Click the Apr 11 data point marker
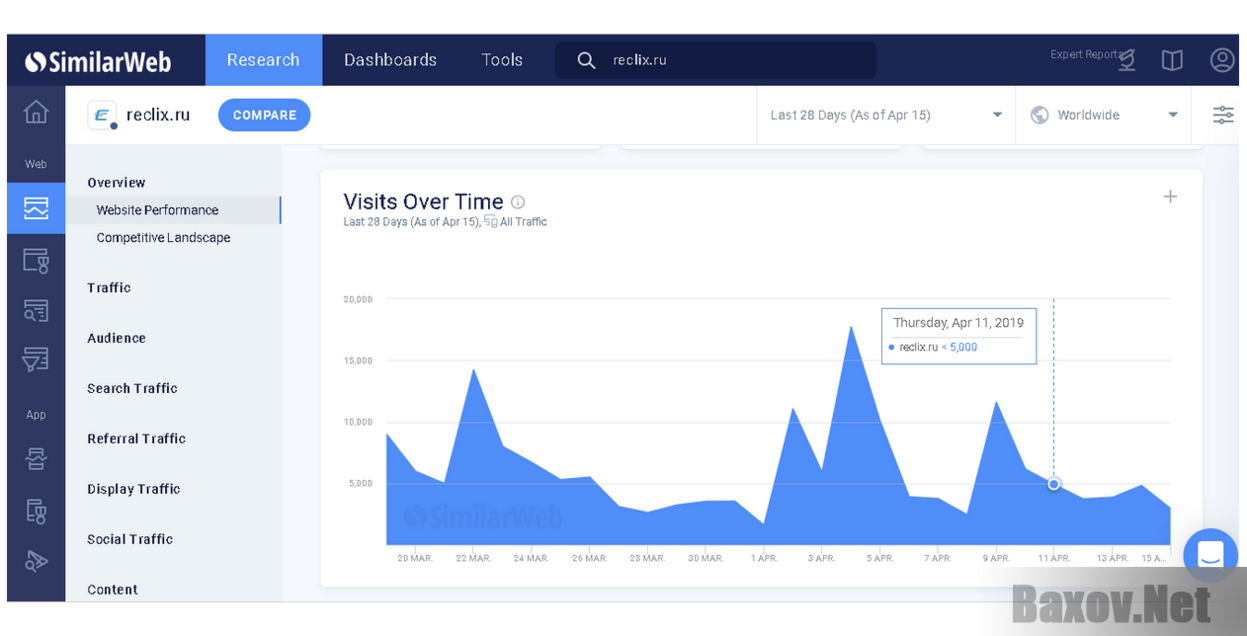 pos(1053,484)
